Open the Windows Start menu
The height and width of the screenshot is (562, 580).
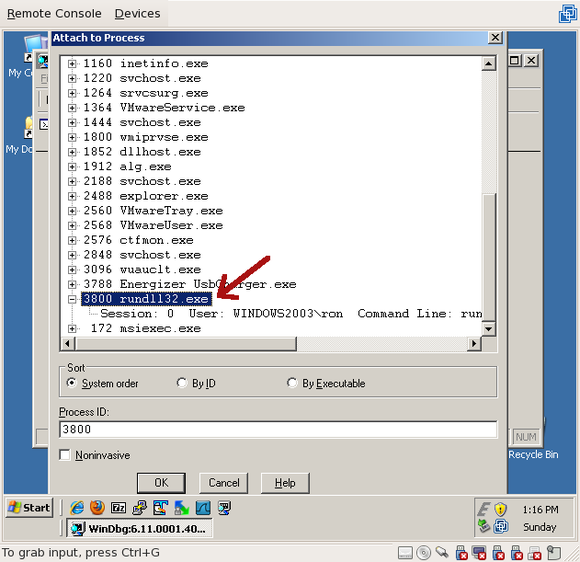coord(30,508)
